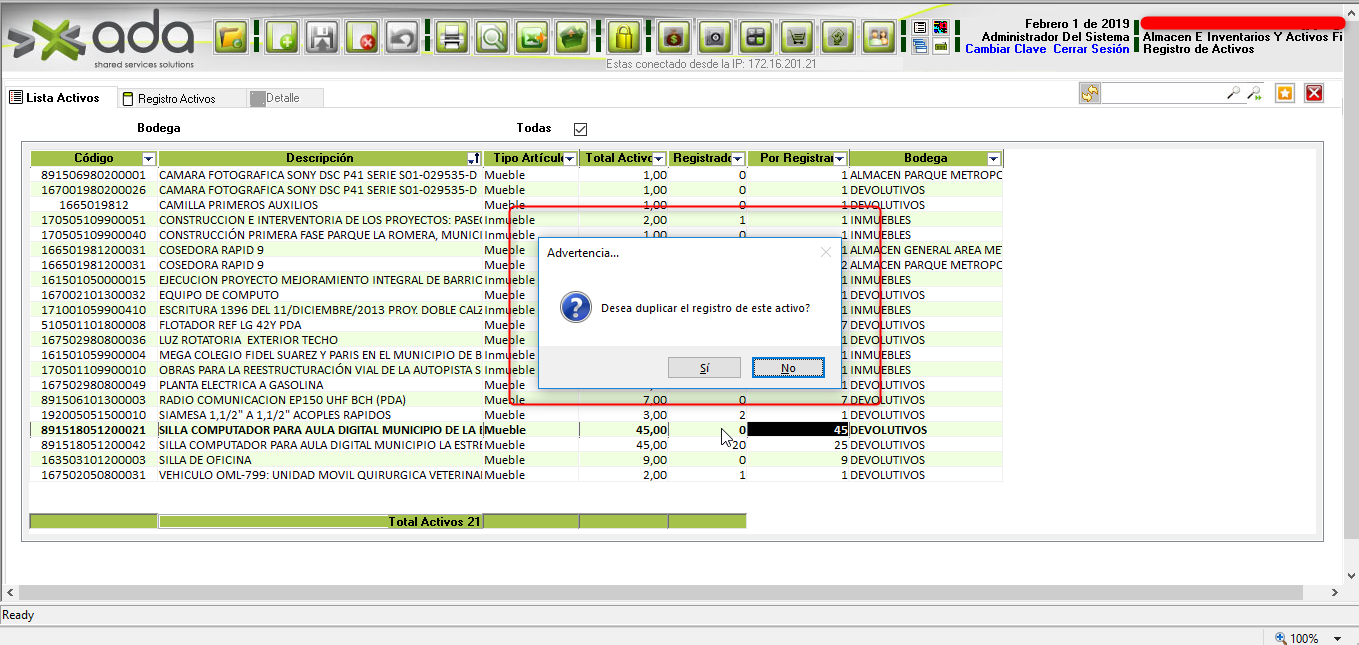Expand the Tipo Artículo column filter

tap(570, 159)
